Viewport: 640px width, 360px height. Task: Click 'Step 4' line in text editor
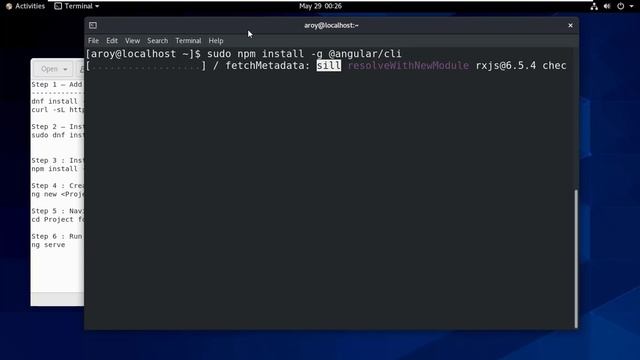click(58, 186)
